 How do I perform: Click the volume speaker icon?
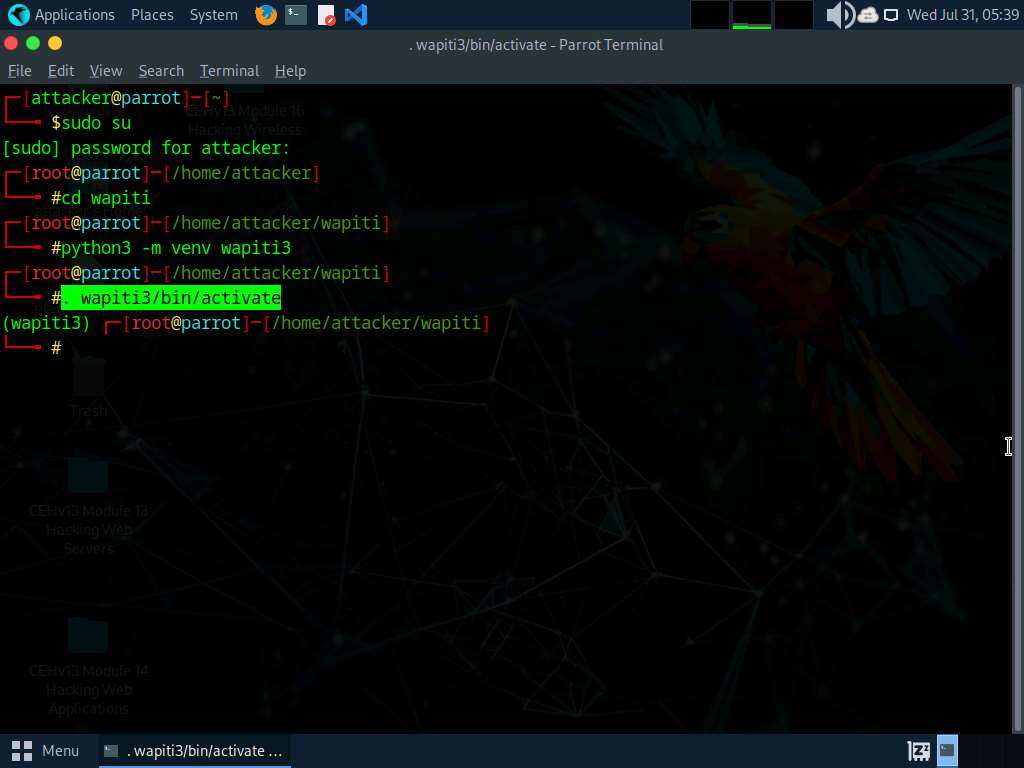(838, 15)
